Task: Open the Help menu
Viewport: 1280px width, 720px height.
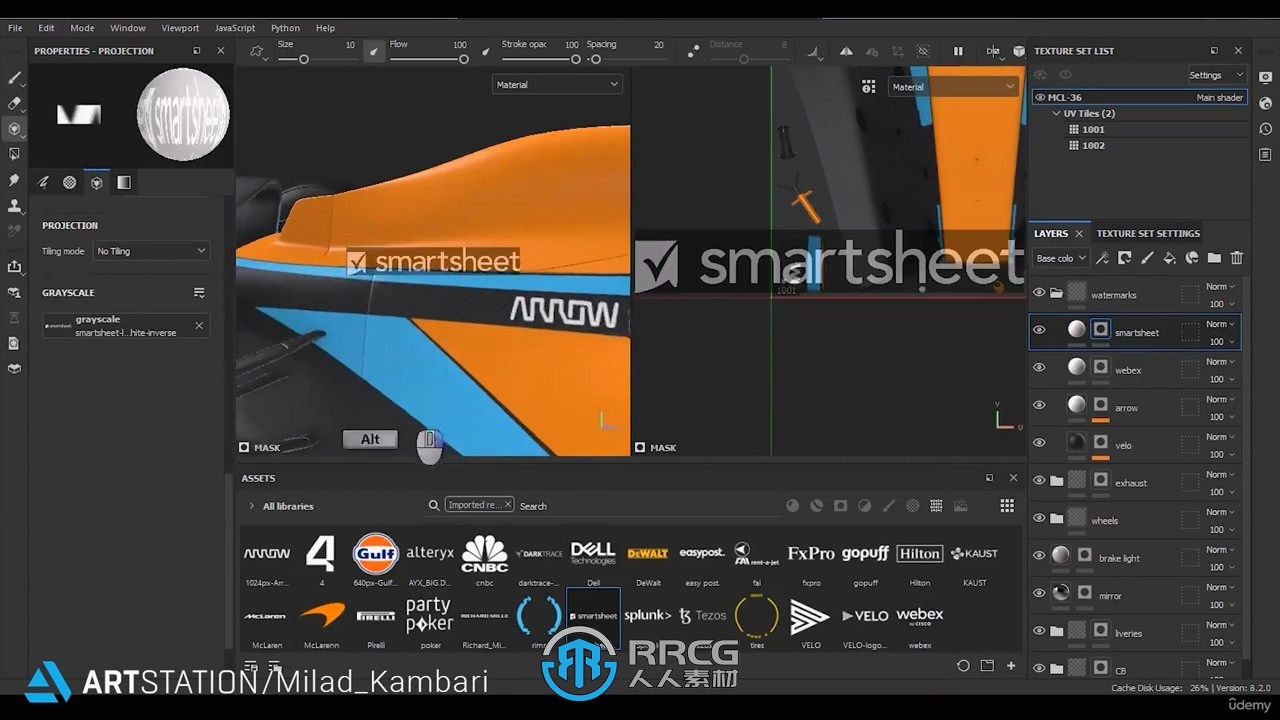Action: (325, 28)
